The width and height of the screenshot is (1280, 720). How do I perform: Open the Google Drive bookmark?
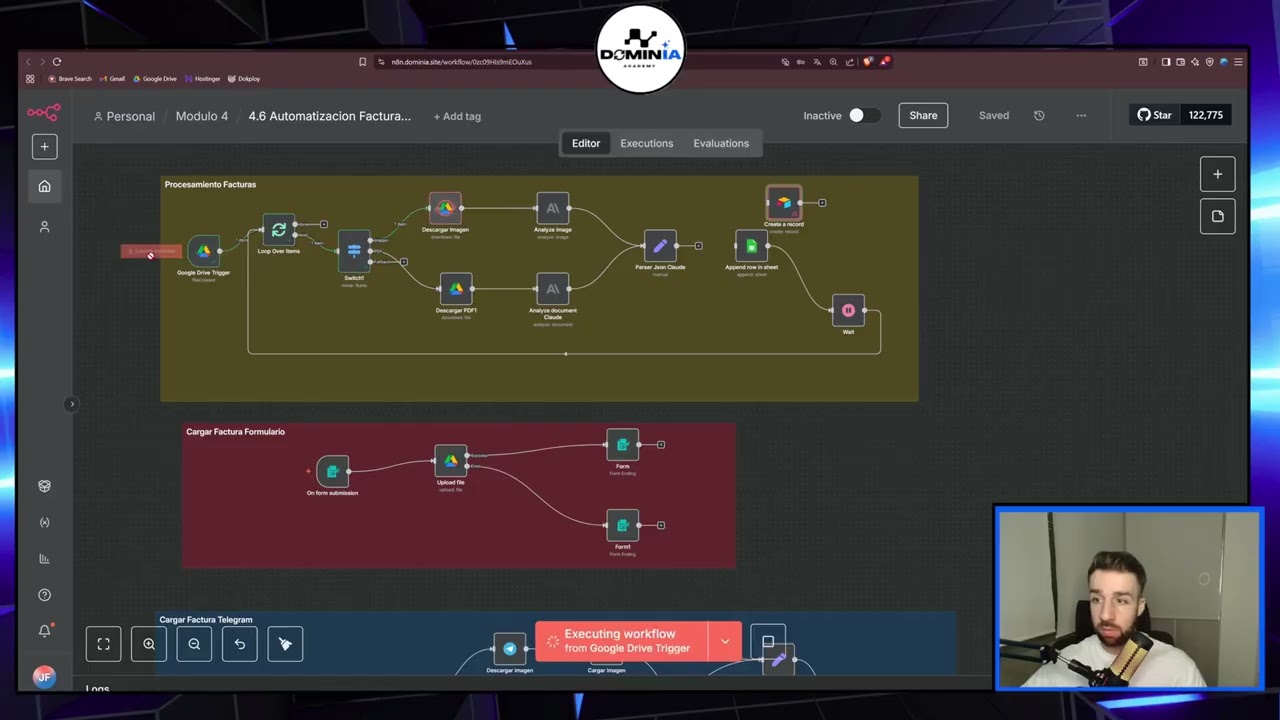[x=154, y=79]
